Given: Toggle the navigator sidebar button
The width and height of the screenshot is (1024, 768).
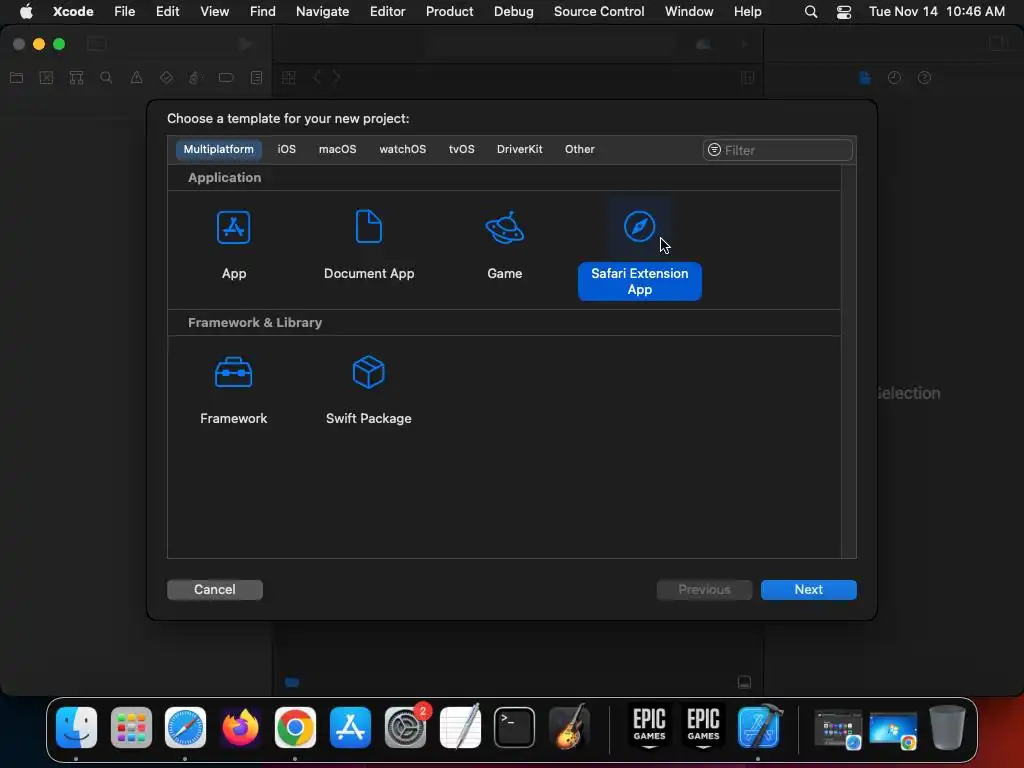Looking at the screenshot, I should point(97,44).
